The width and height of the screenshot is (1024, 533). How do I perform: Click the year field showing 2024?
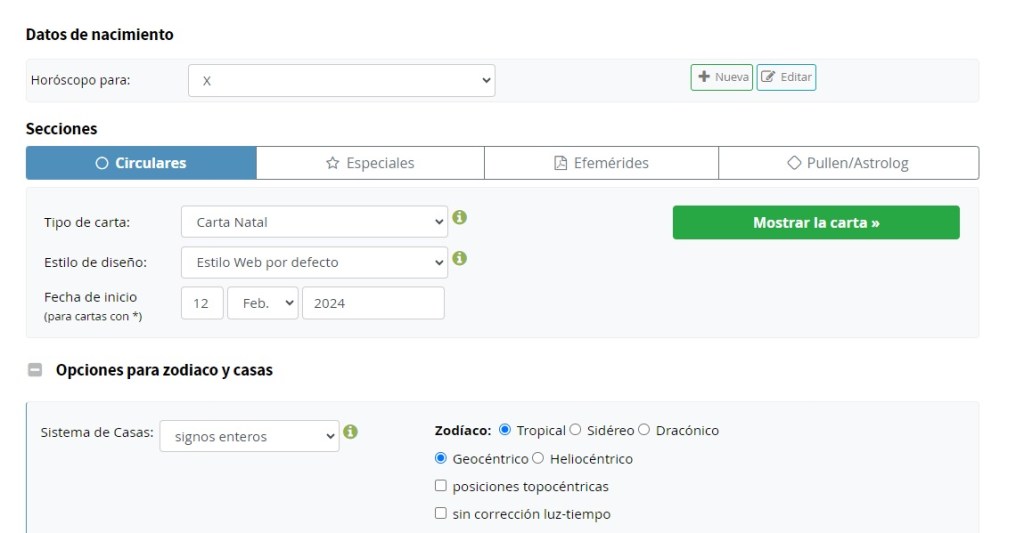tap(372, 303)
